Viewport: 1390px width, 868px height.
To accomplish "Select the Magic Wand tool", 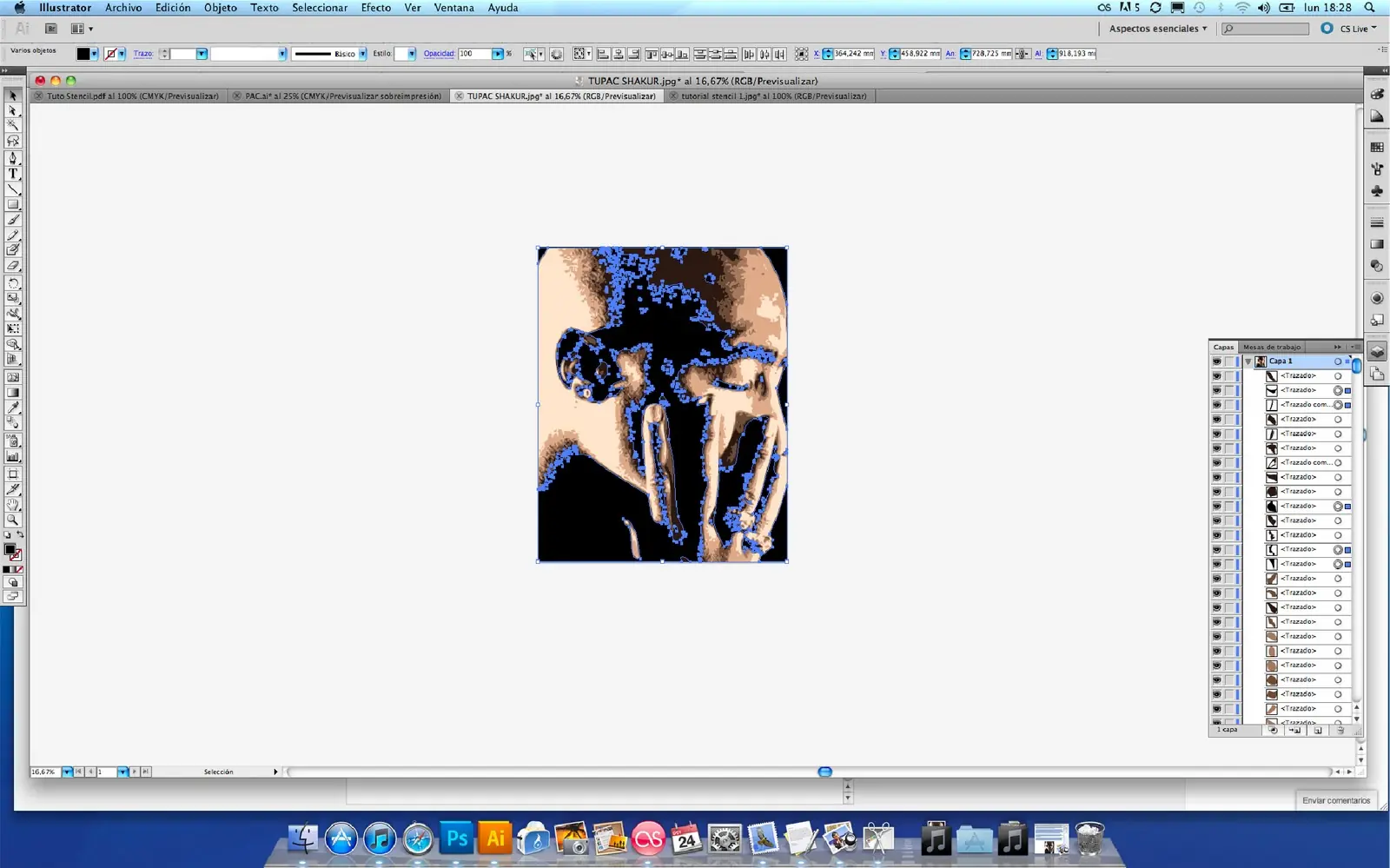I will coord(13,125).
